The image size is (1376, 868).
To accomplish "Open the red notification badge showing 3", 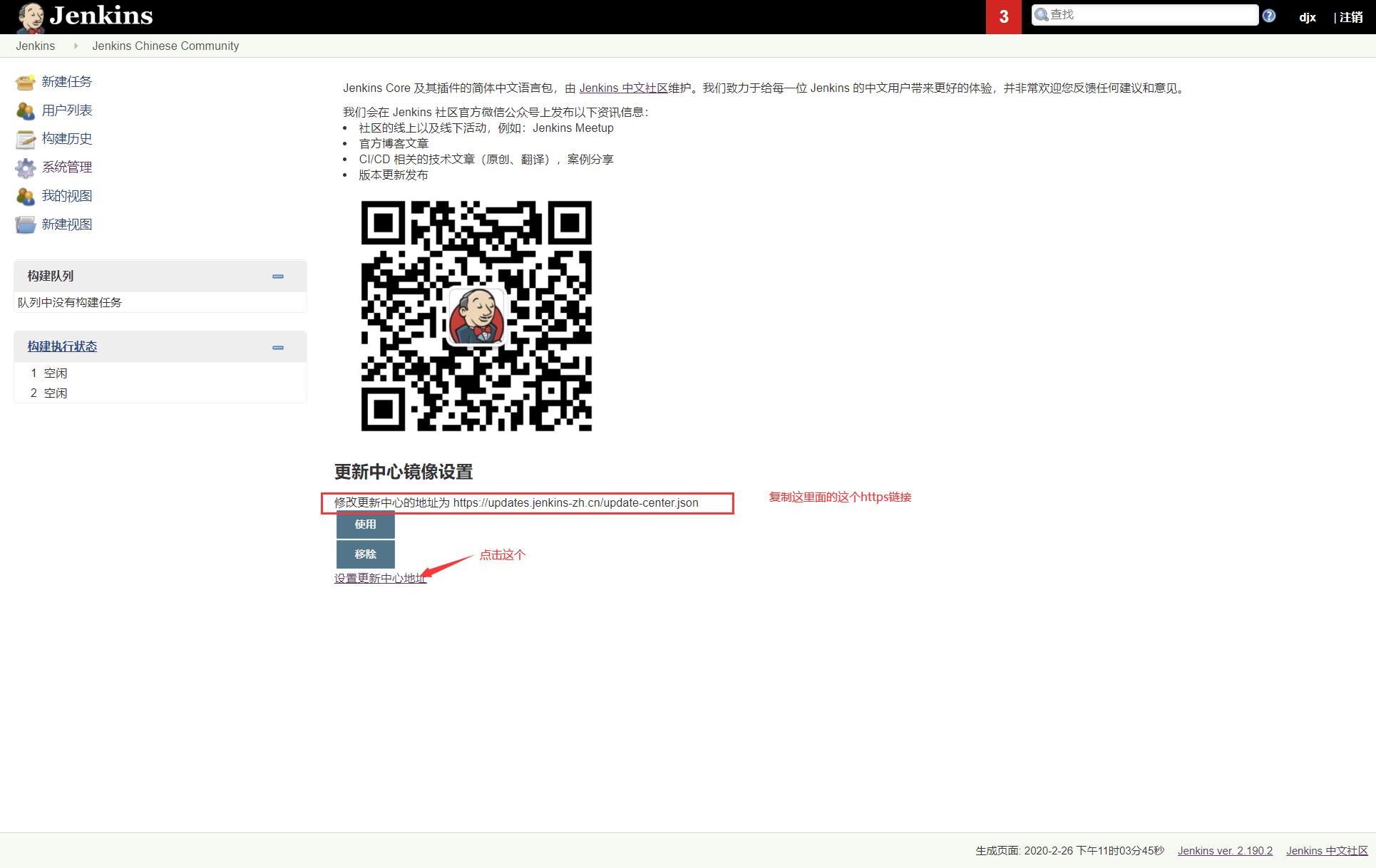I will click(x=1004, y=17).
